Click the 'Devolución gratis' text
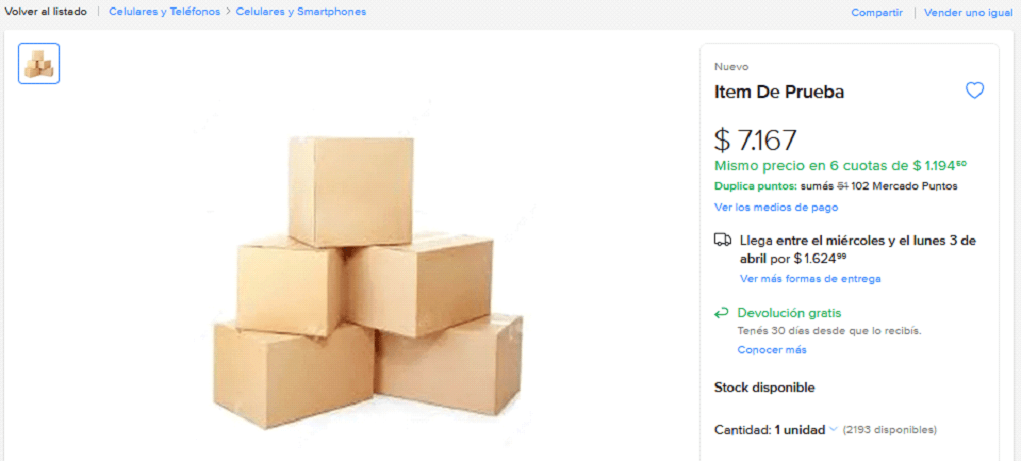Viewport: 1021px width, 461px height. (x=789, y=313)
